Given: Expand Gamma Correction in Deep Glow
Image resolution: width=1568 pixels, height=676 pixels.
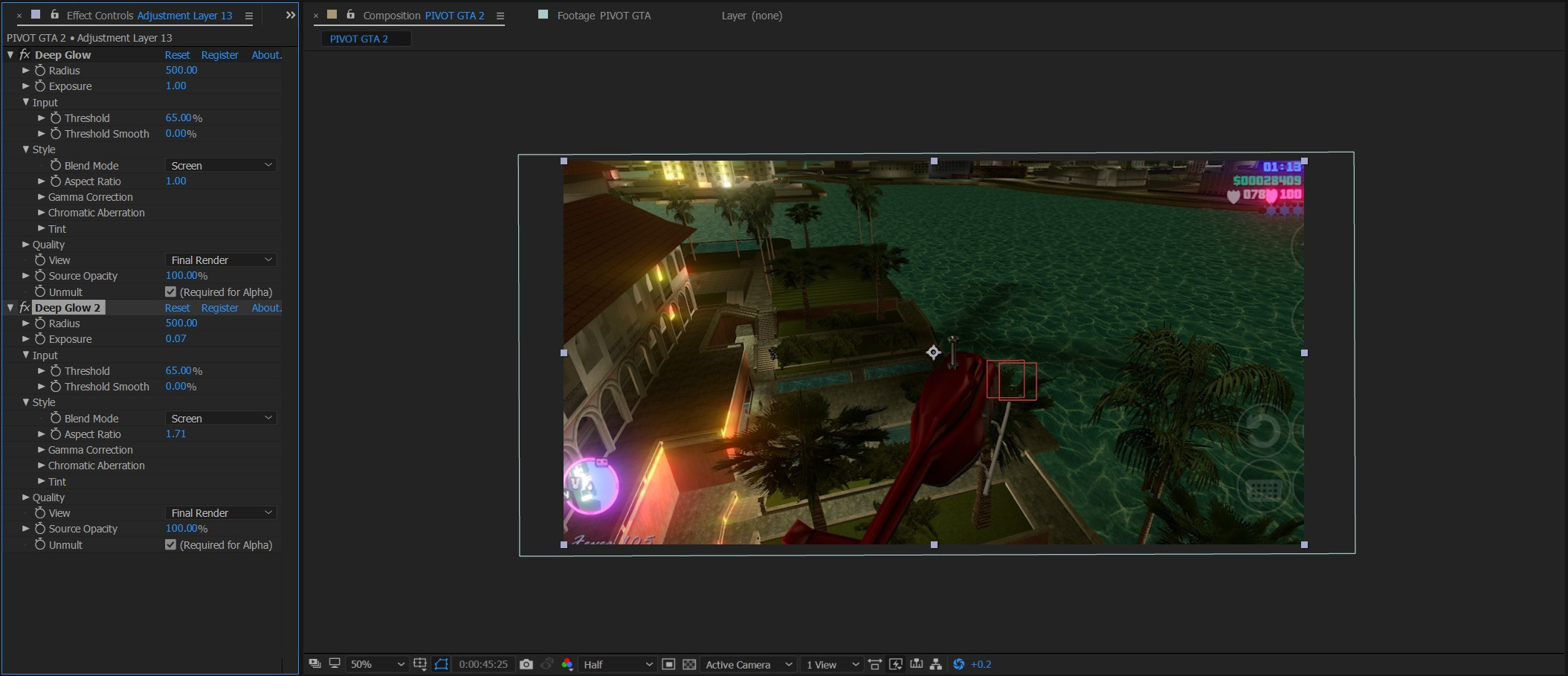Looking at the screenshot, I should [x=42, y=197].
